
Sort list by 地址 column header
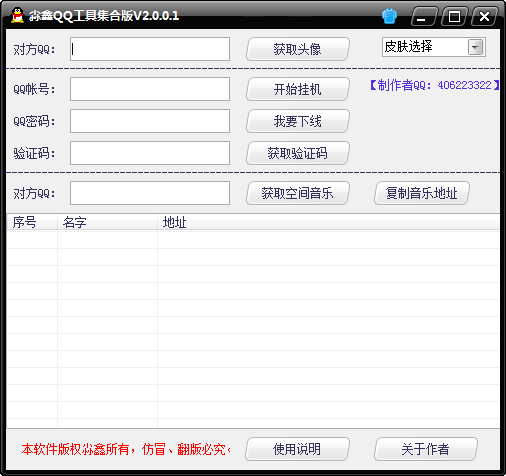[x=328, y=222]
